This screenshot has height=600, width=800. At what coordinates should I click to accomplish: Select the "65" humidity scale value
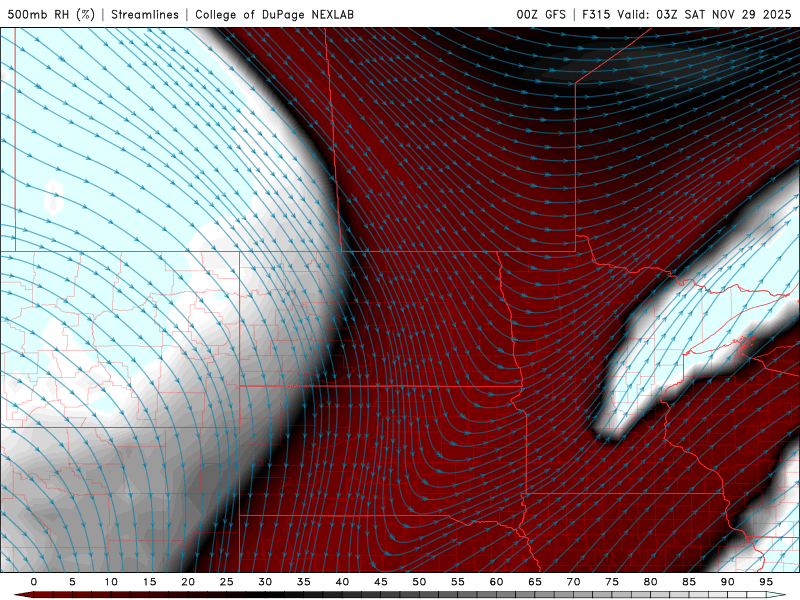click(x=535, y=582)
